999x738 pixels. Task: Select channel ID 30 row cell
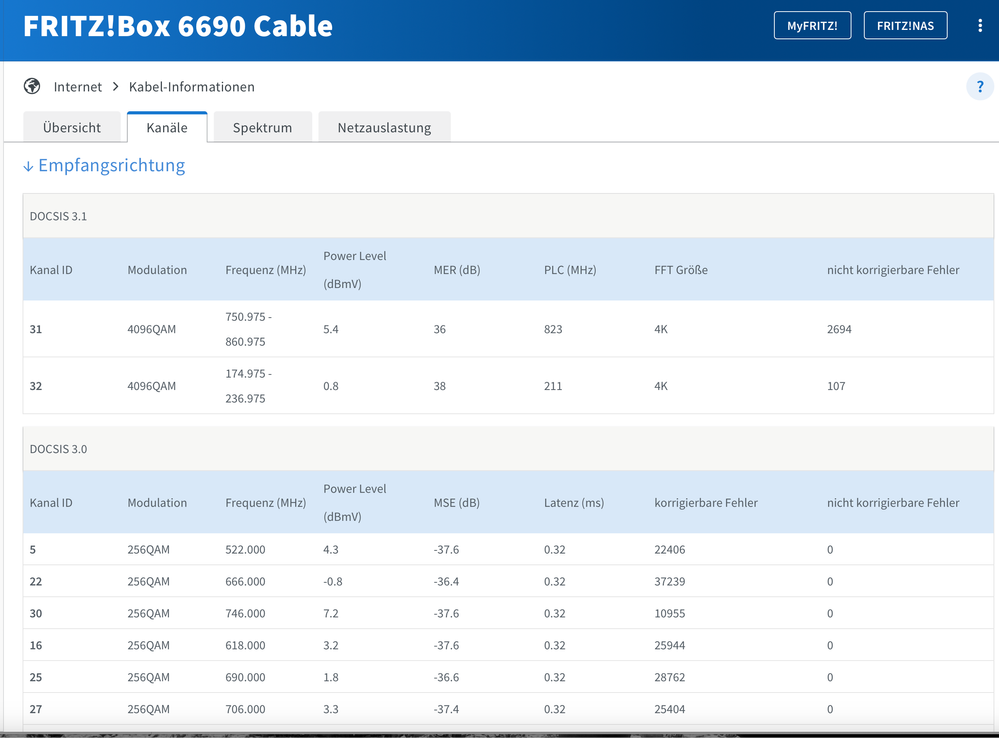[36, 613]
